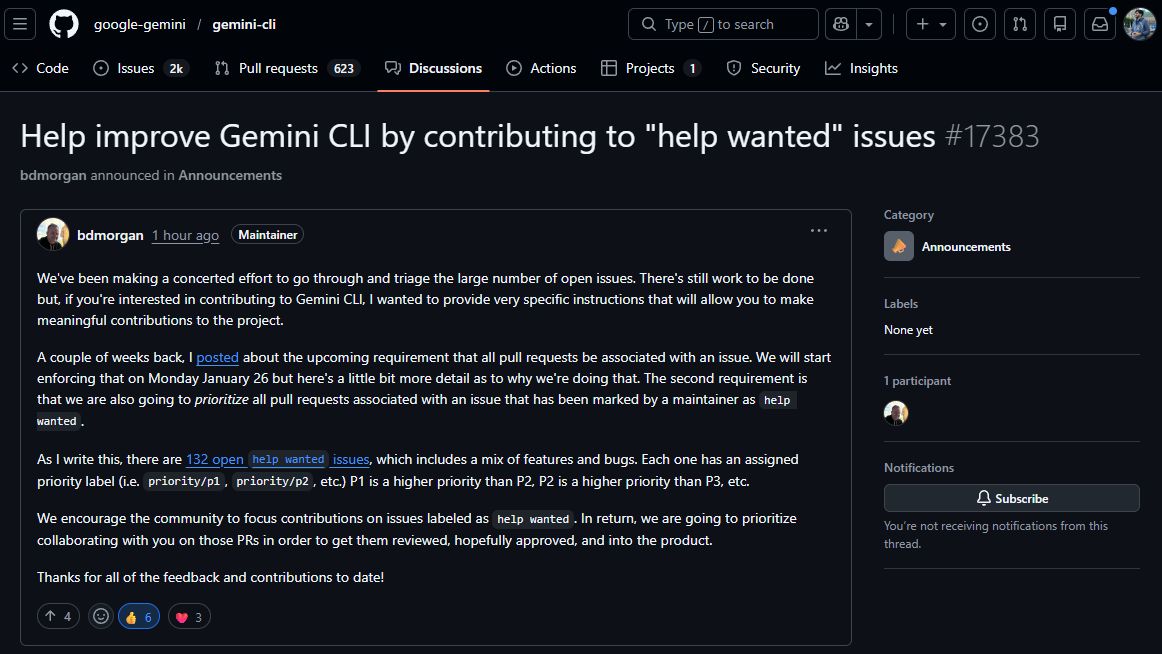1162x654 pixels.
Task: Subscribe to thread notifications
Action: pos(1012,498)
